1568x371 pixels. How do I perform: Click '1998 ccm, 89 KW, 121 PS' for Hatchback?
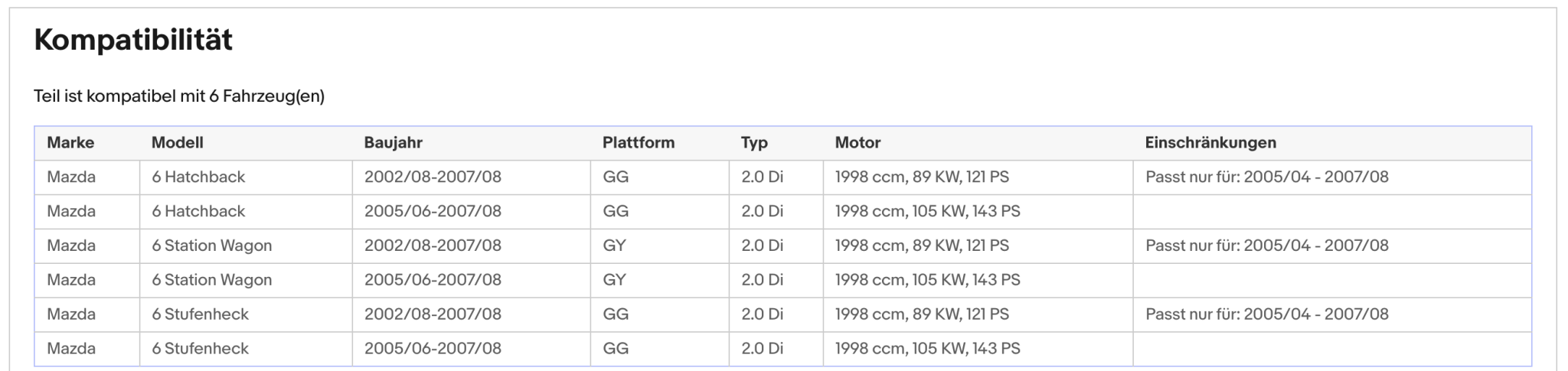[x=922, y=177]
